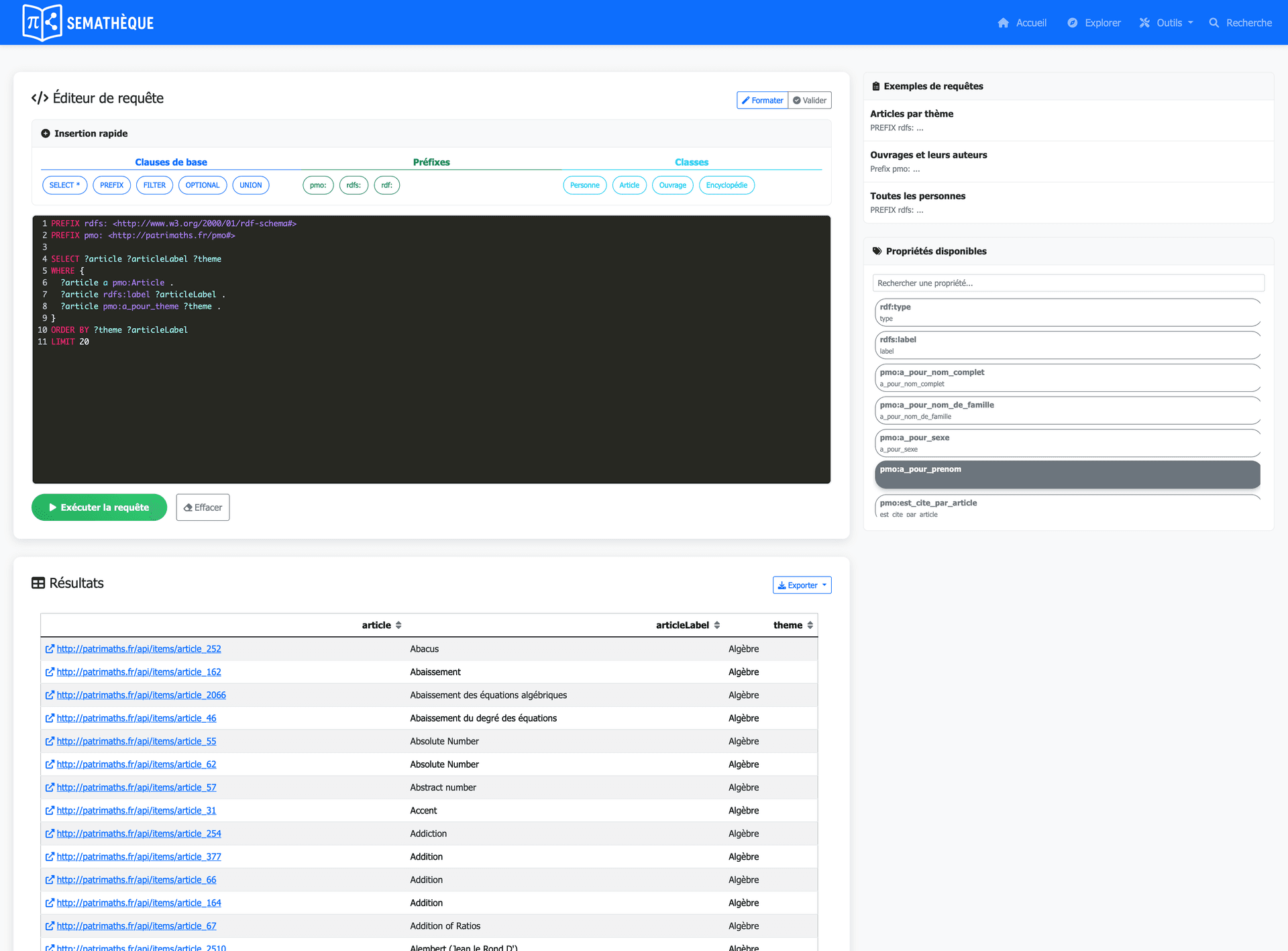Run query with Exécuter la requête
The width and height of the screenshot is (1288, 951).
tap(99, 507)
